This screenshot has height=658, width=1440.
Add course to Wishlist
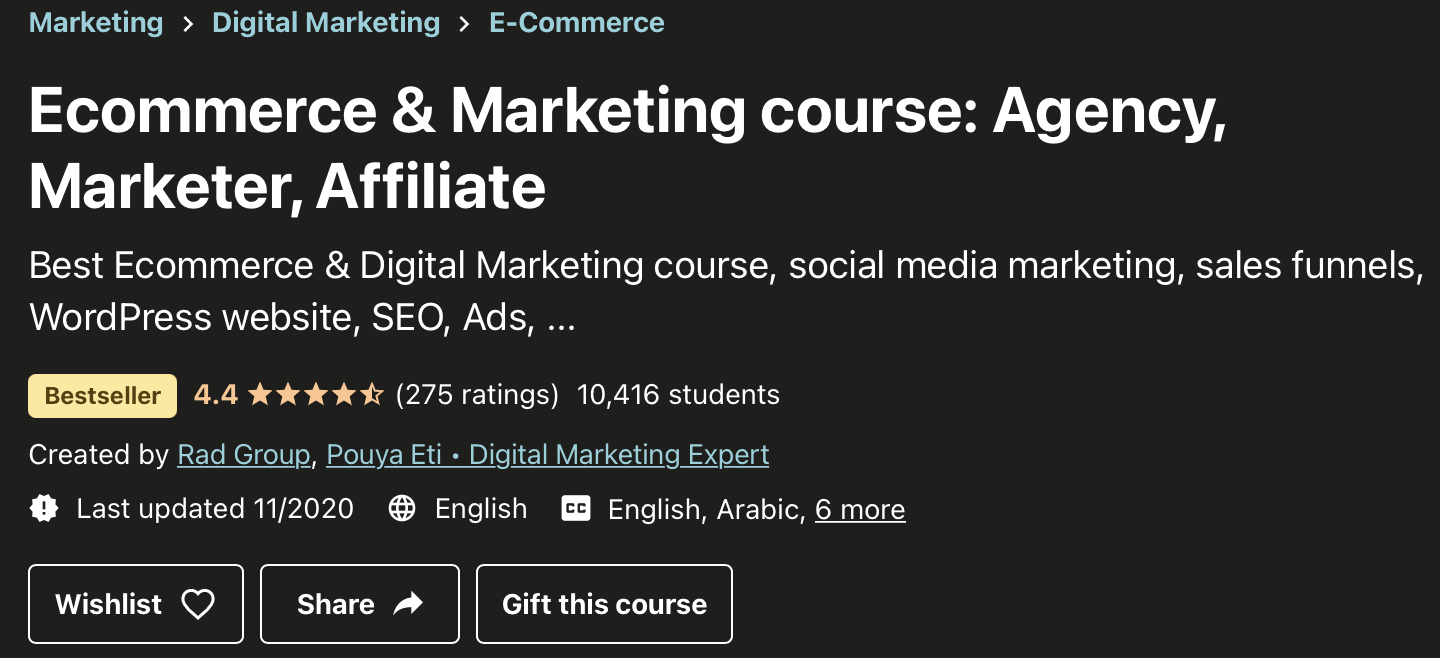[136, 604]
